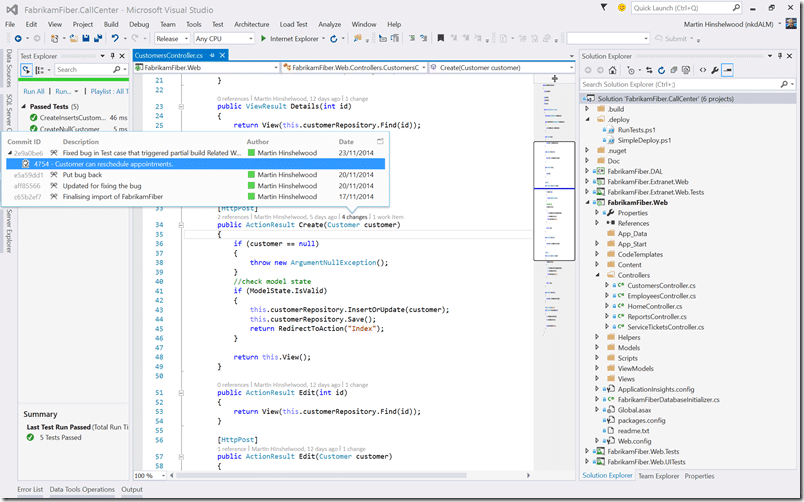Collapse the 2e9a0be6 commit row
The width and height of the screenshot is (804, 502).
[x=10, y=153]
